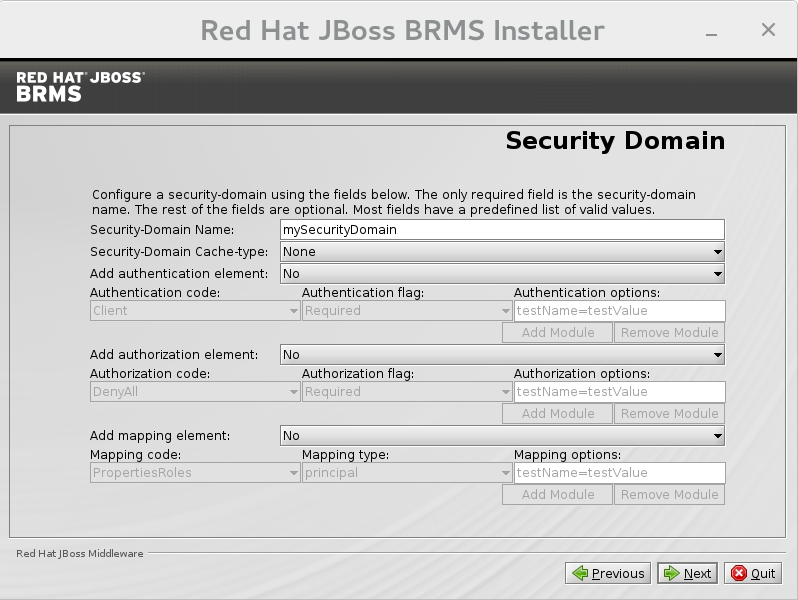Click the Authentication flag label

(363, 293)
